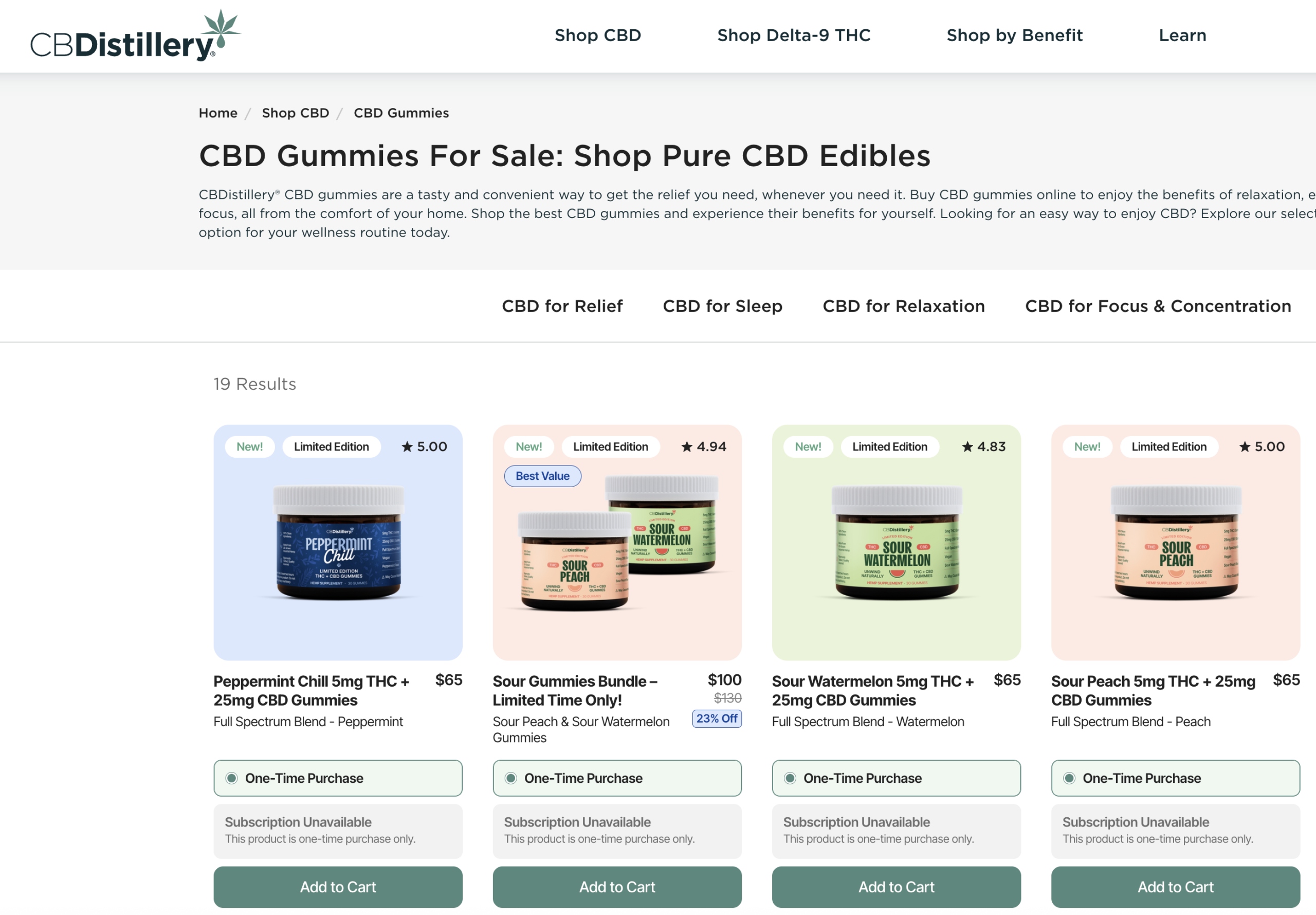Viewport: 1316px width, 915px height.
Task: Click the 4.94 star rating on Sour Gummies Bundle
Action: coord(704,446)
